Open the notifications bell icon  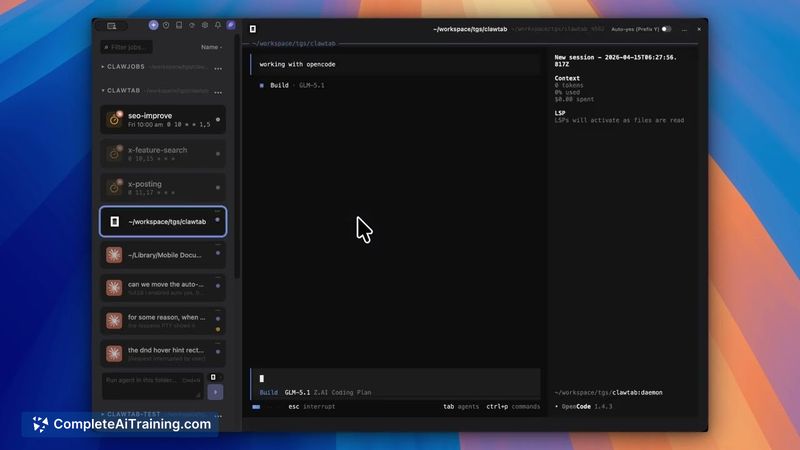coord(218,25)
